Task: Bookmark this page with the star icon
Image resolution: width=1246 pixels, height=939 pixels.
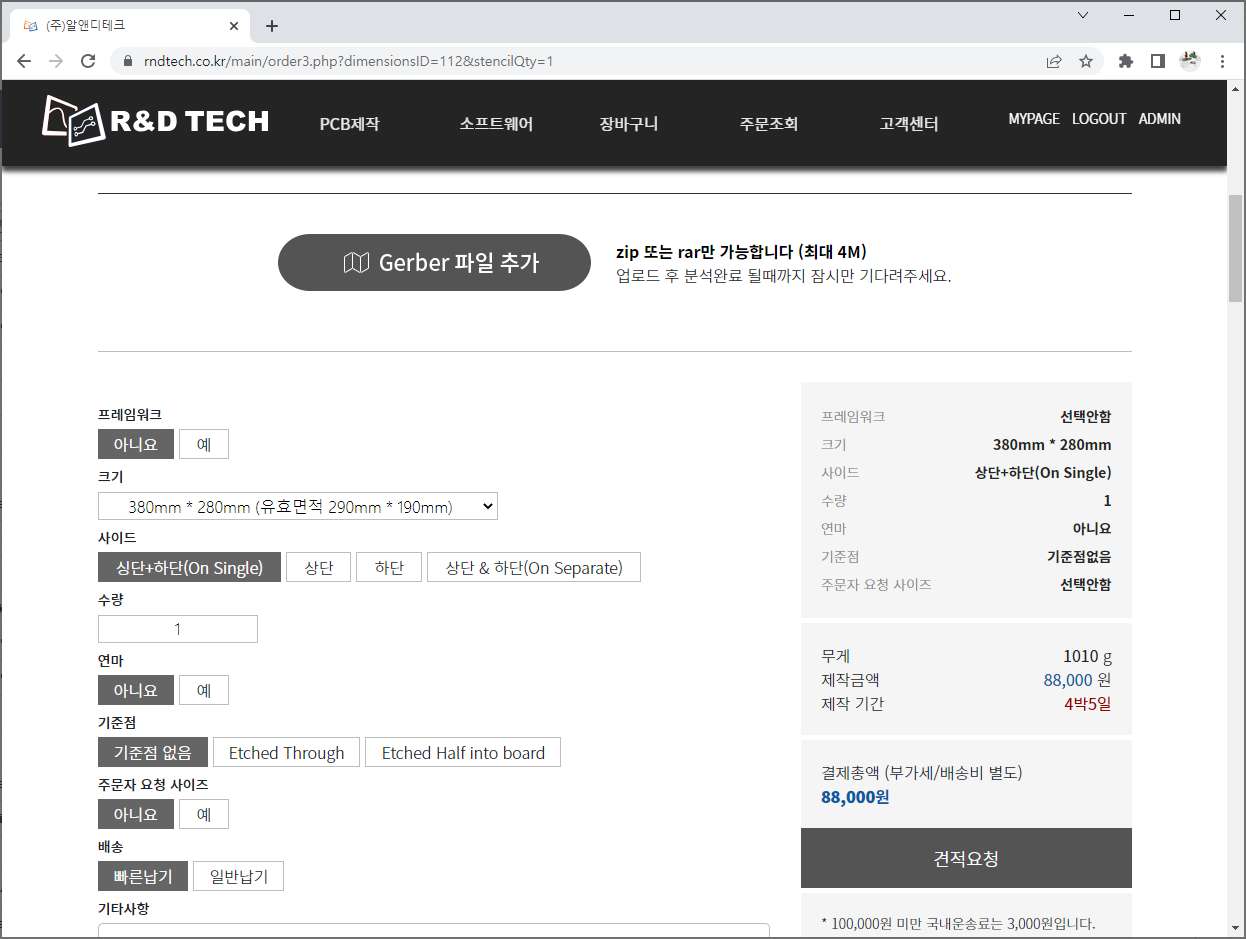Action: [1086, 61]
